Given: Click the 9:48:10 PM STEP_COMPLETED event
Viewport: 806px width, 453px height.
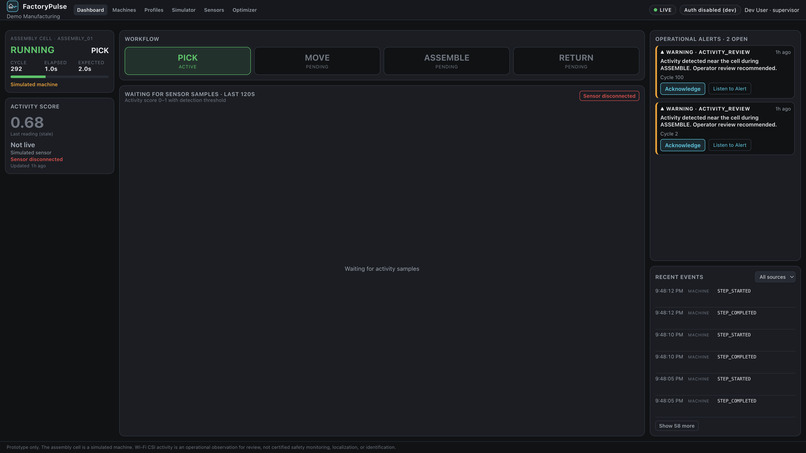Looking at the screenshot, I should pos(725,357).
